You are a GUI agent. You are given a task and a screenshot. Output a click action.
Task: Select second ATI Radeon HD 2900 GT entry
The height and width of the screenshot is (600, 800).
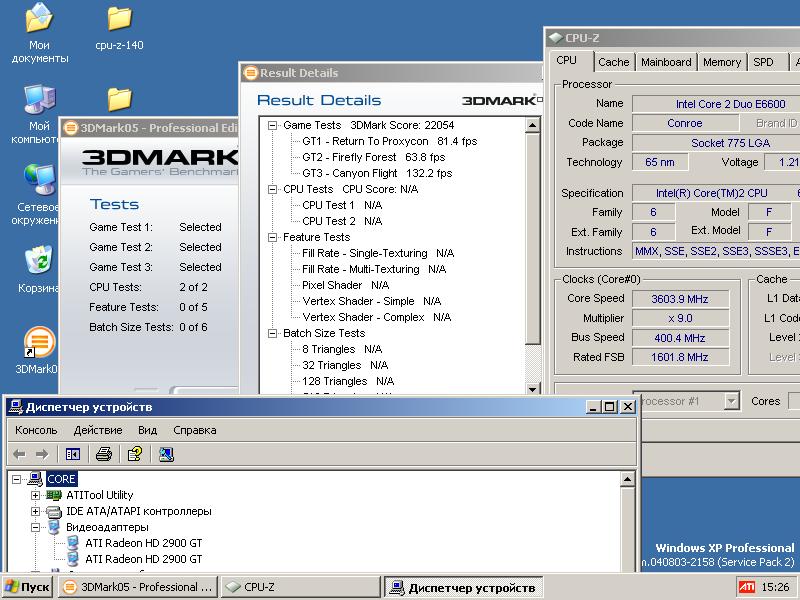click(143, 559)
